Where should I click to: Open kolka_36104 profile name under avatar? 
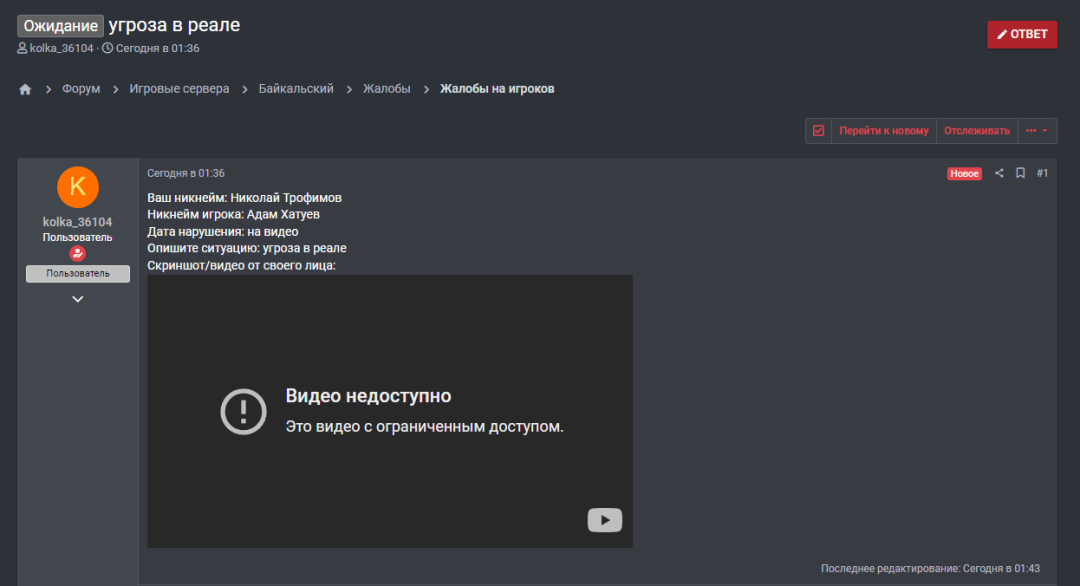point(77,222)
